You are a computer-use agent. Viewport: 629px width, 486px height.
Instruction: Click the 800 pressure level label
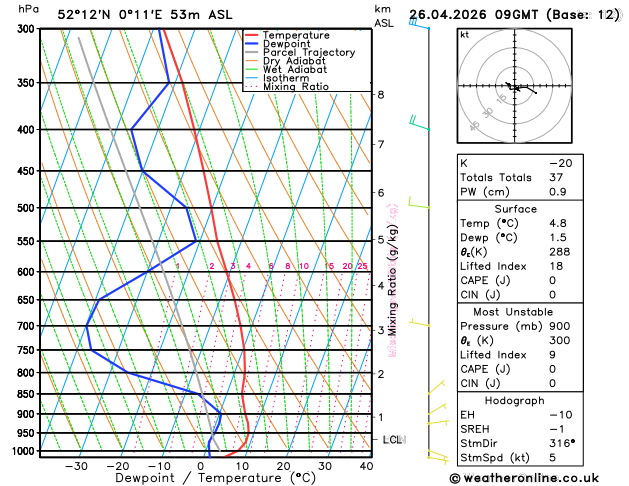[x=28, y=373]
